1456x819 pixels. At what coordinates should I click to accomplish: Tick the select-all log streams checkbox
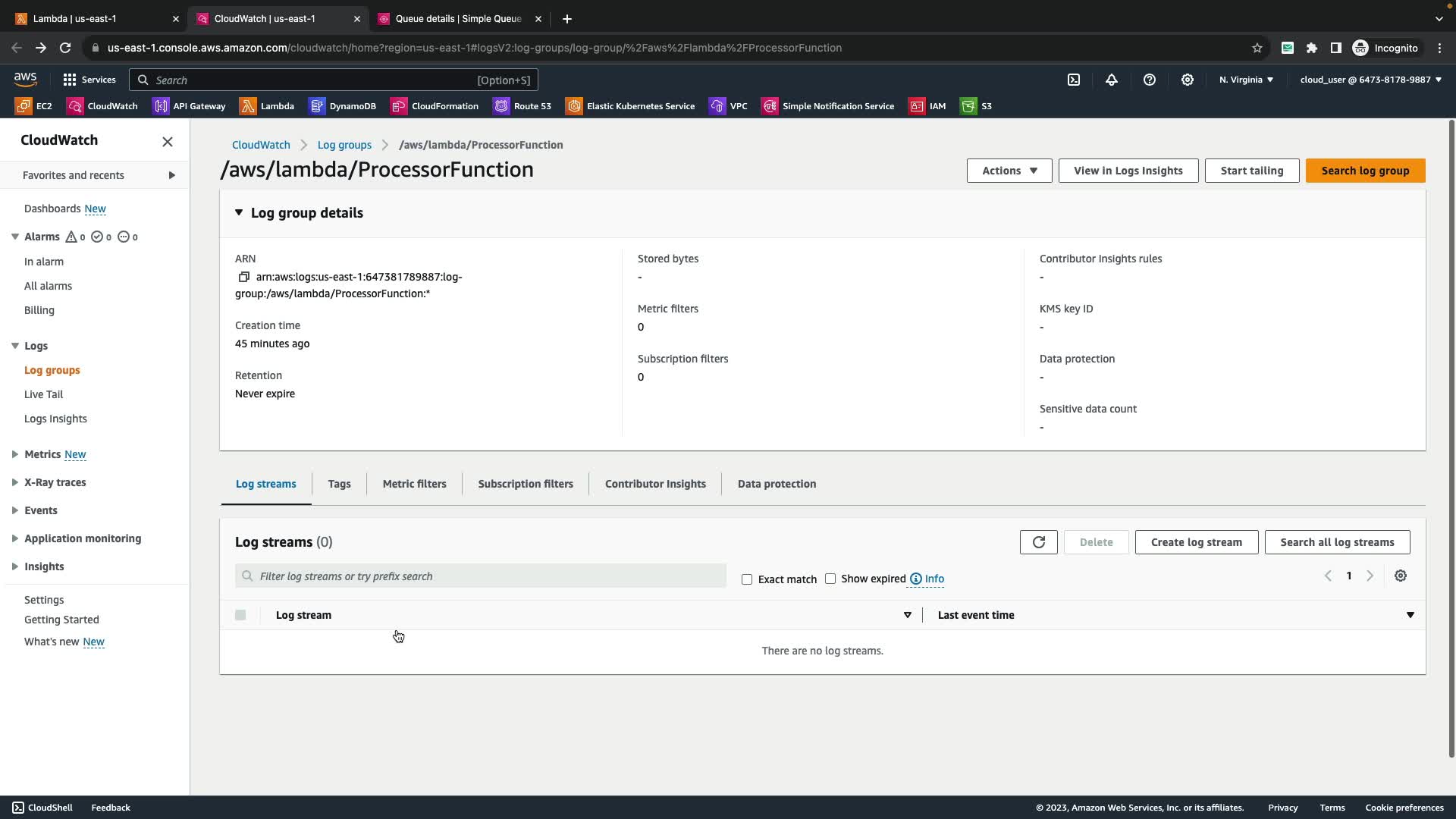[240, 615]
